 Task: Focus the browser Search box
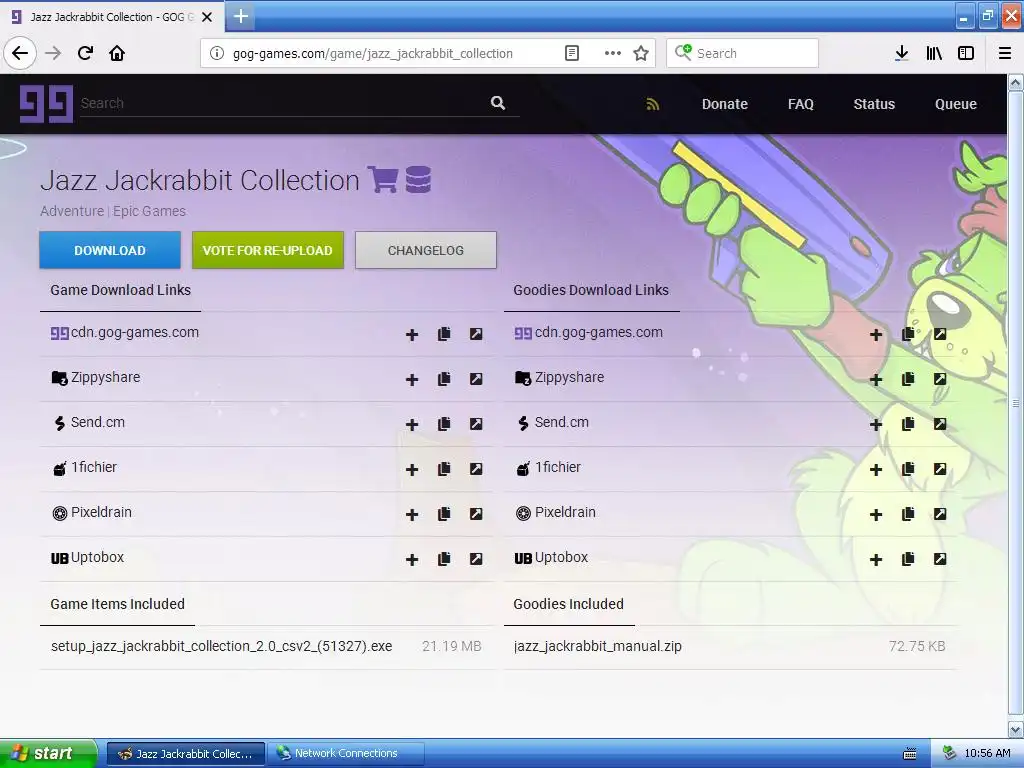(743, 53)
